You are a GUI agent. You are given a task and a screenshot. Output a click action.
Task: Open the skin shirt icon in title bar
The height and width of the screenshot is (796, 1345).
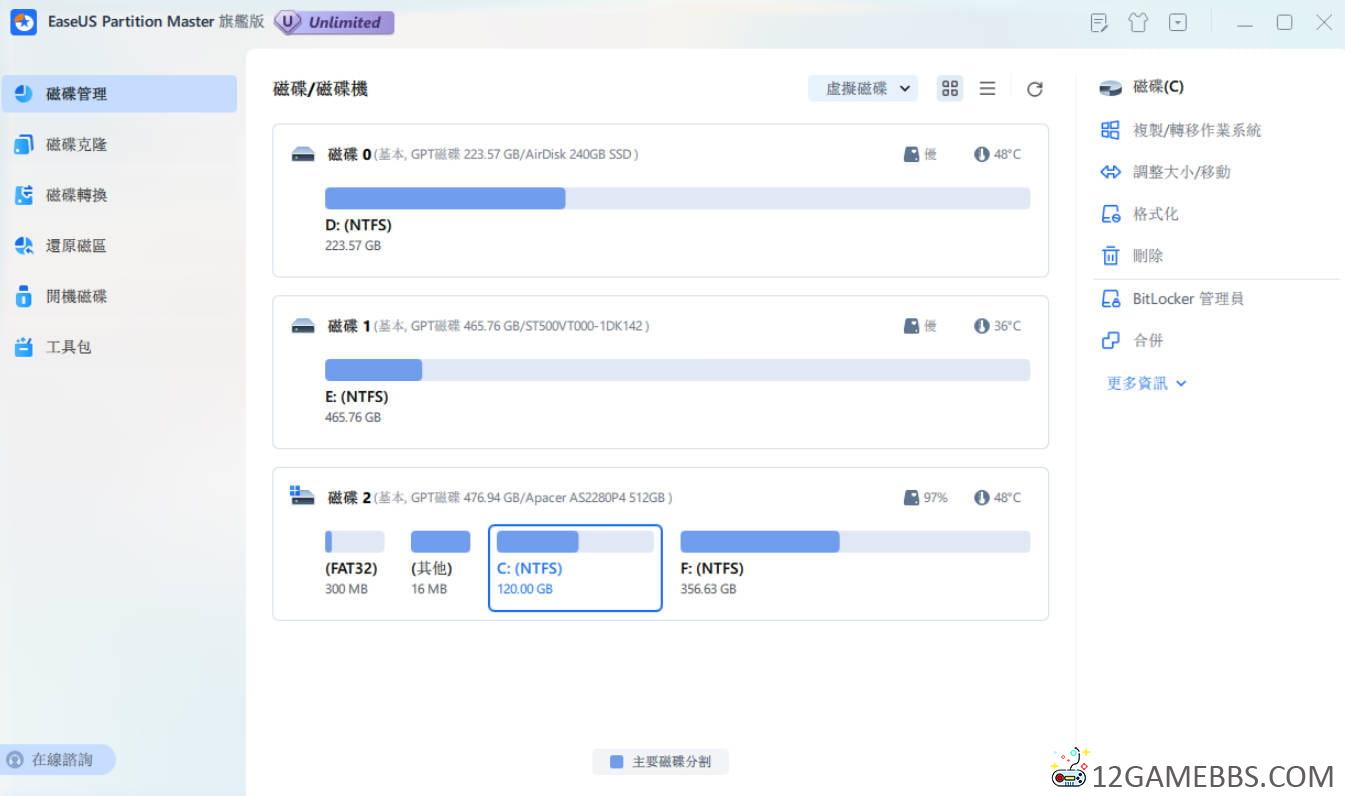pos(1138,22)
